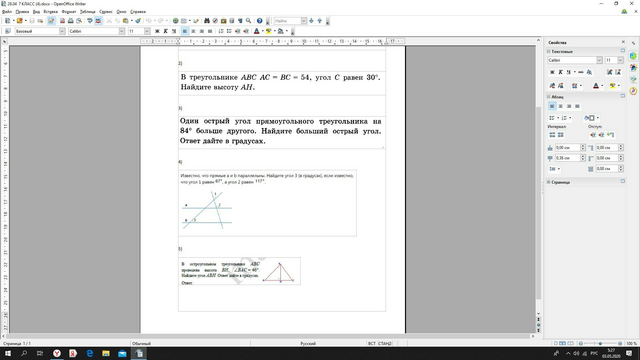Image resolution: width=640 pixels, height=360 pixels.
Task: Open the Формат menu
Action: click(69, 12)
